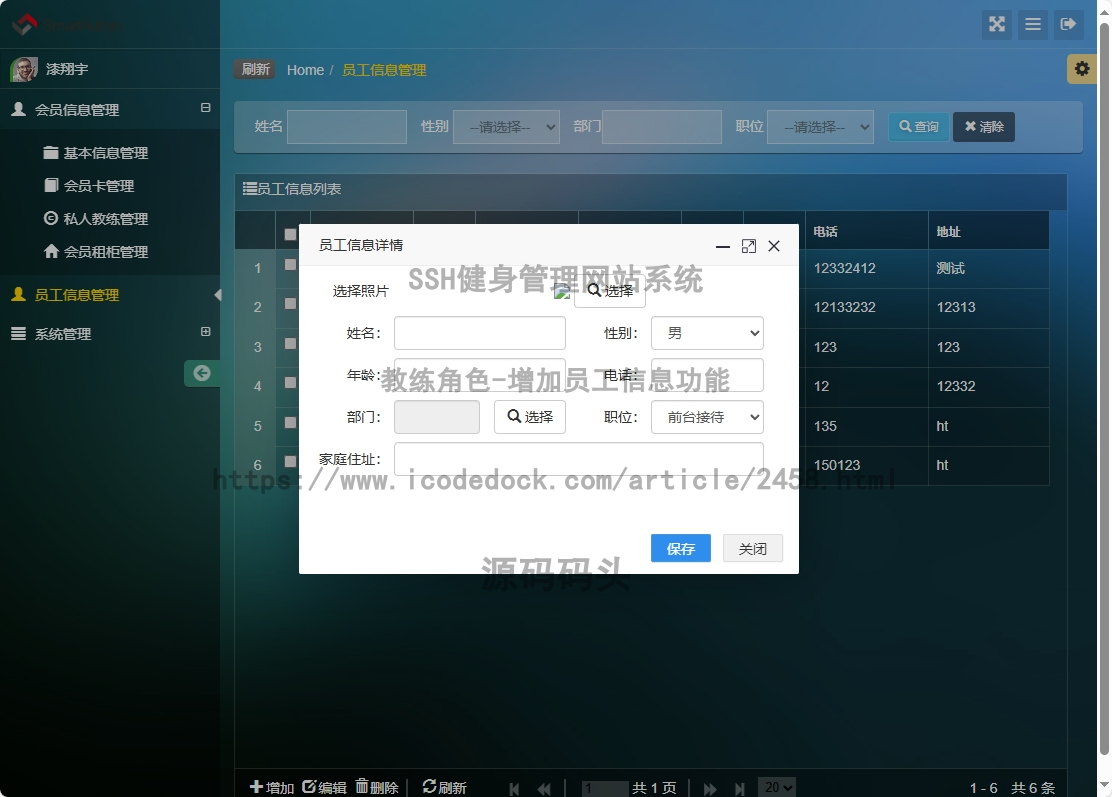The image size is (1112, 797).
Task: Click the 关闭 button in dialog
Action: [x=752, y=548]
